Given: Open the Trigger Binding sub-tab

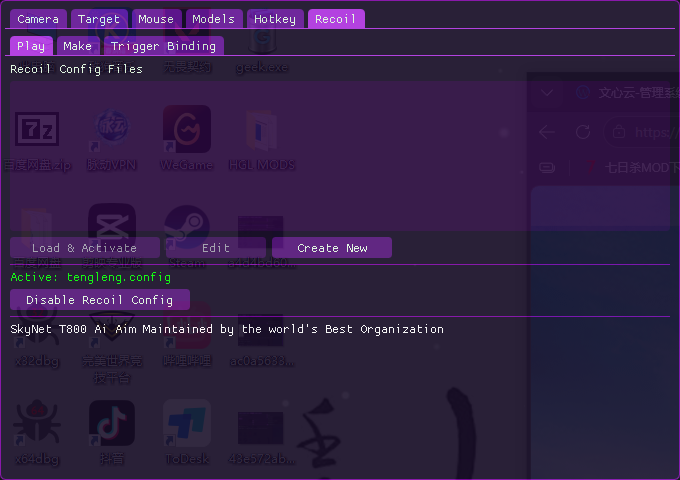Looking at the screenshot, I should click(163, 46).
